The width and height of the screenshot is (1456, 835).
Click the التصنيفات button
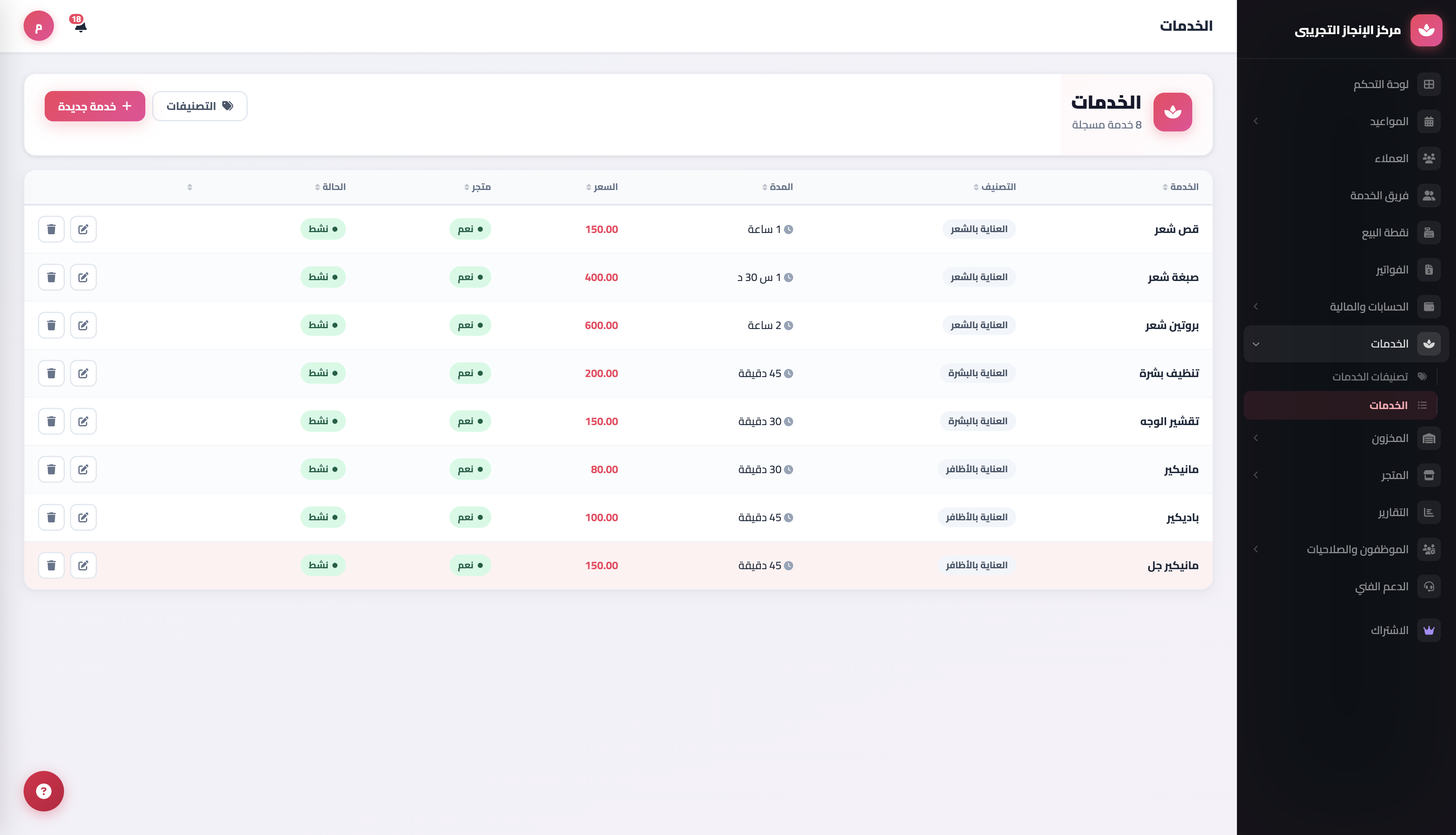200,106
